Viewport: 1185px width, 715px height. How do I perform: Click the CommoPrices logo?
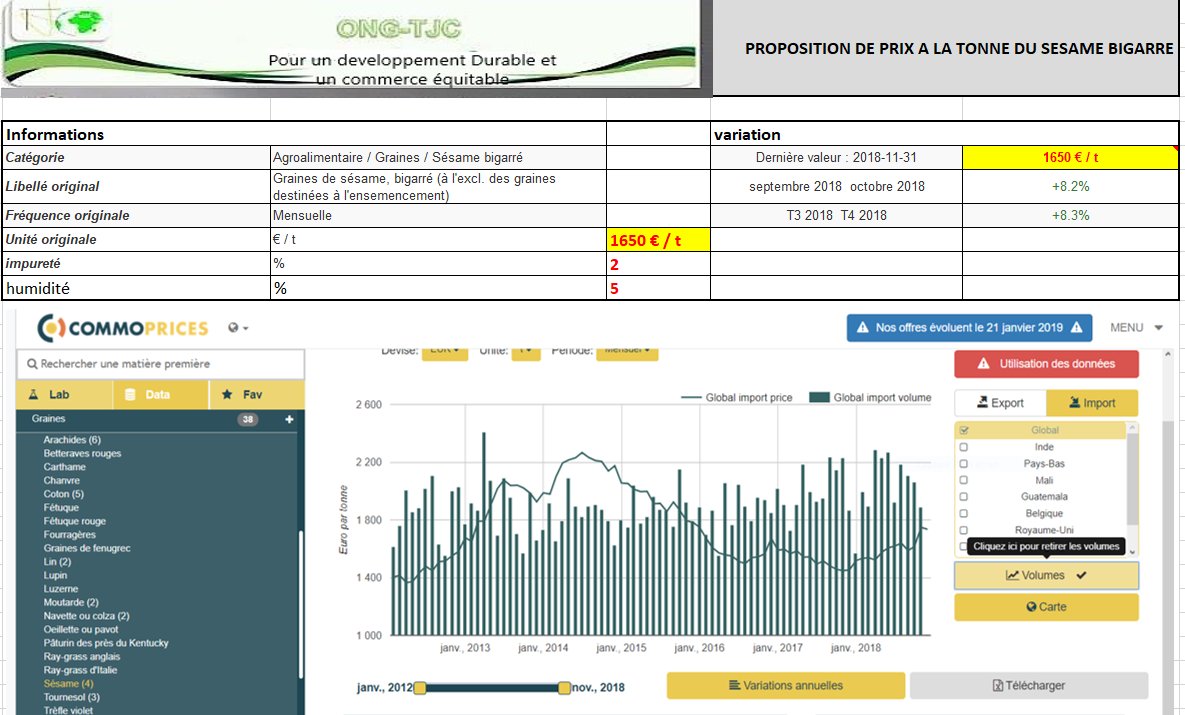click(x=122, y=328)
